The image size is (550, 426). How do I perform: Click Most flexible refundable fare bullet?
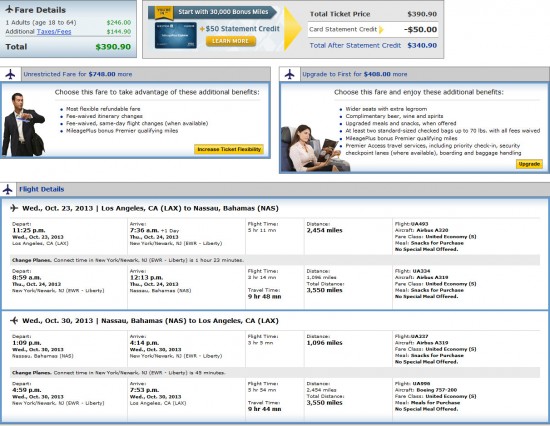(103, 109)
